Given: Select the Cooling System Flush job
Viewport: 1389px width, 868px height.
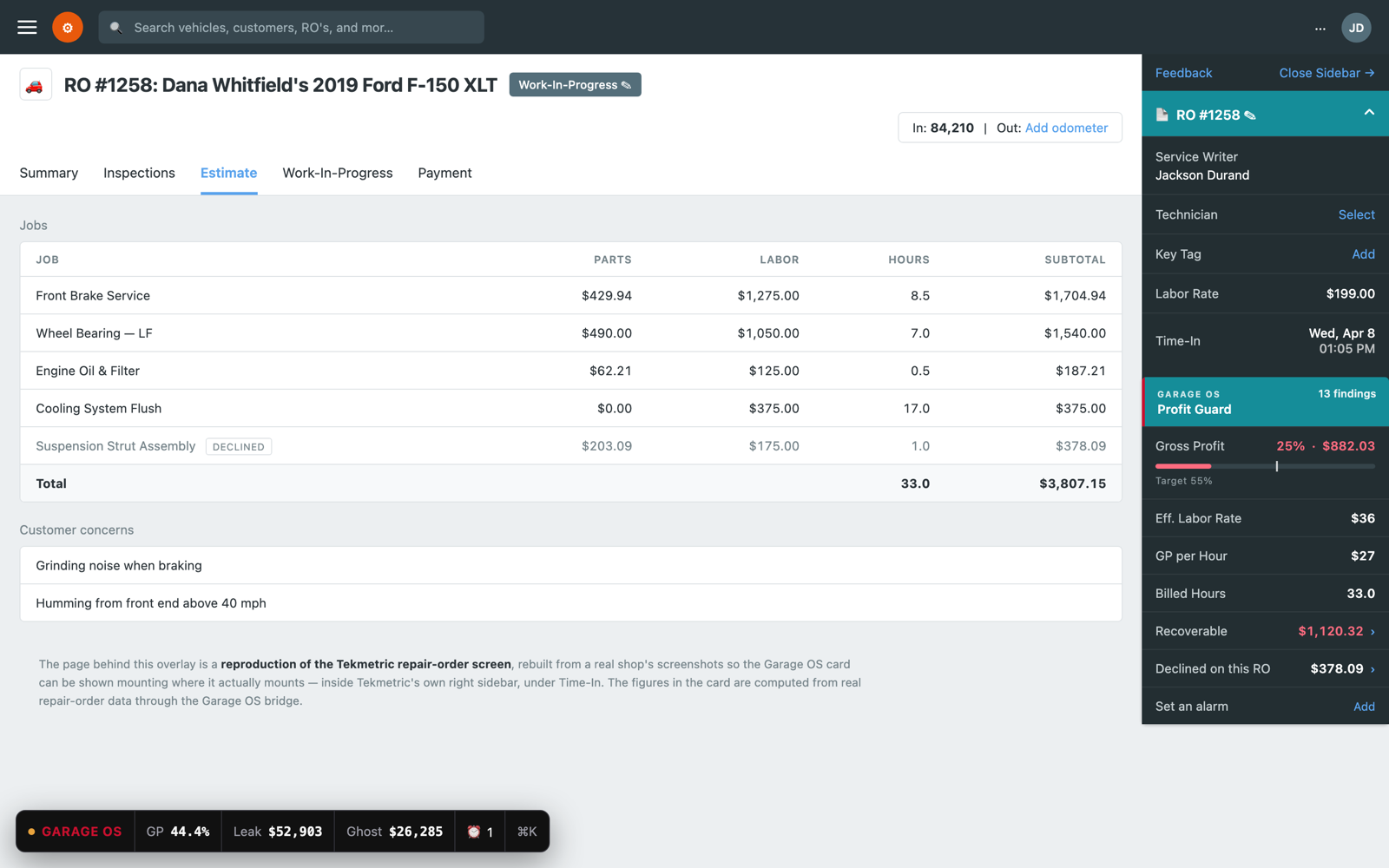Looking at the screenshot, I should (570, 409).
